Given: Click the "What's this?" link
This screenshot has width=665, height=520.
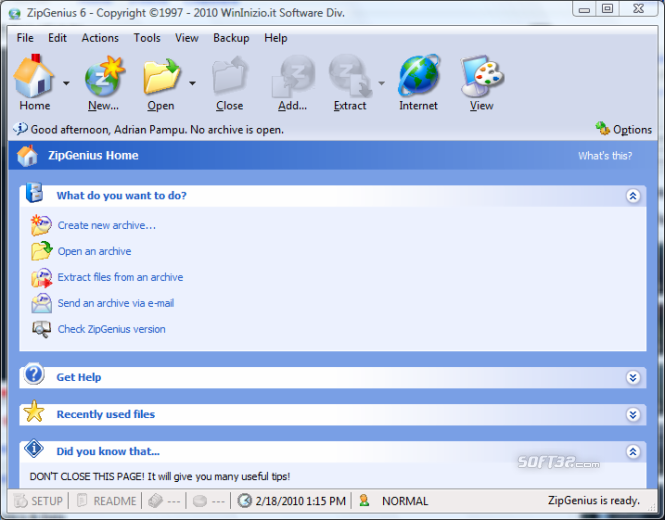Looking at the screenshot, I should coord(605,156).
